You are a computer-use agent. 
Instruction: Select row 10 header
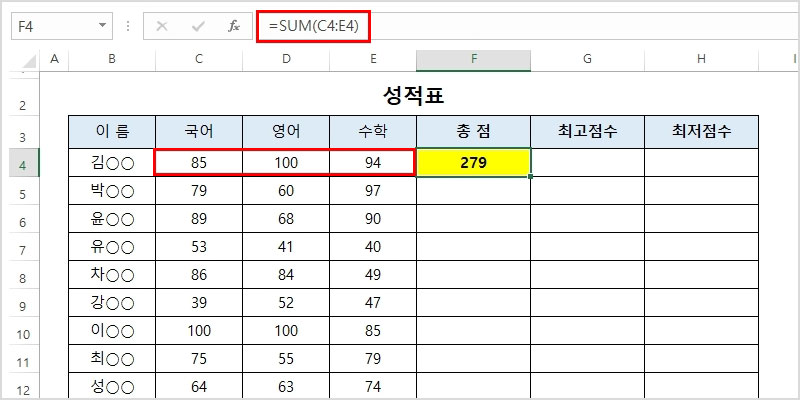(23, 331)
